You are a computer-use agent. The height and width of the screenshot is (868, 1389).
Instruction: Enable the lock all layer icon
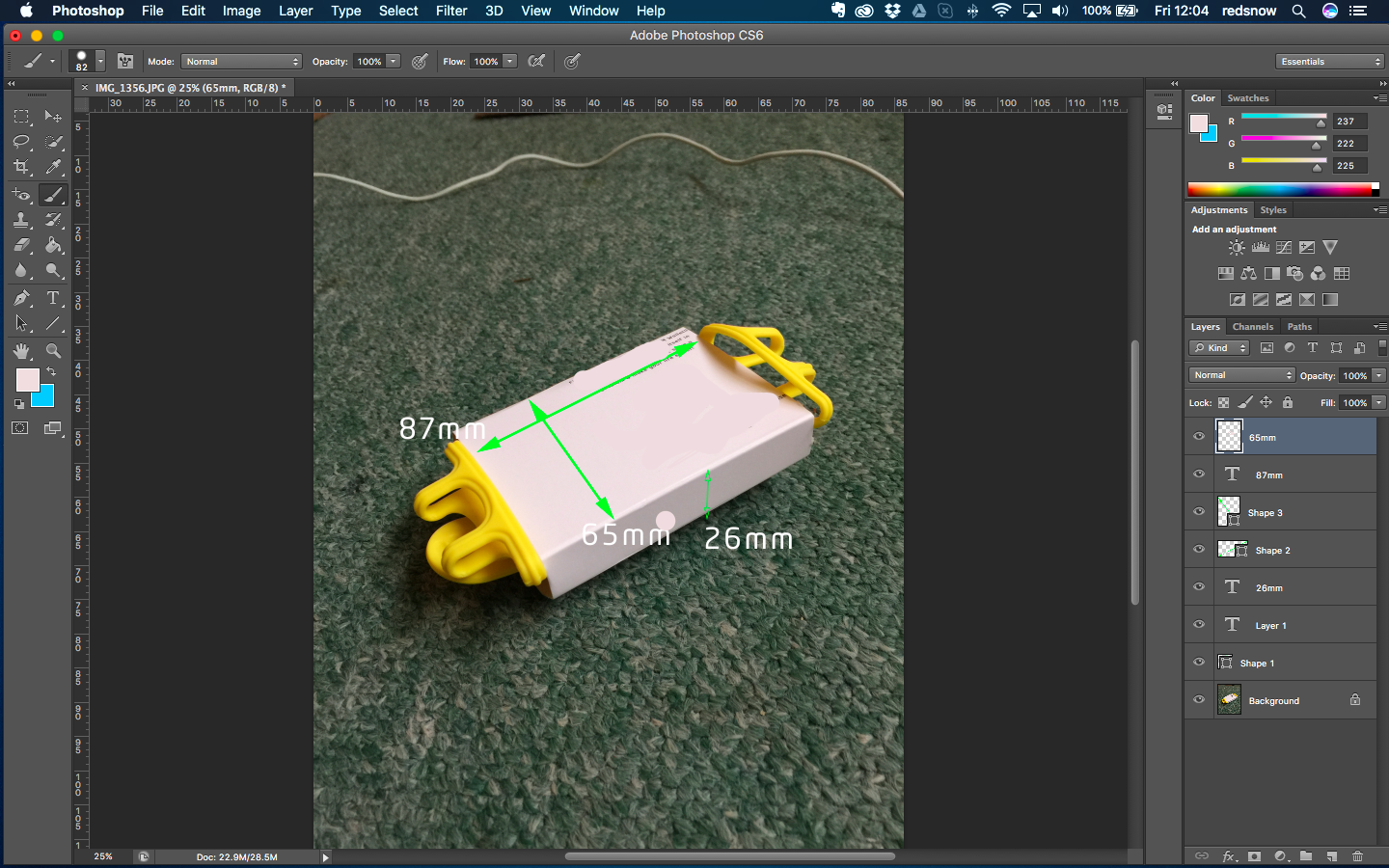coord(1287,403)
